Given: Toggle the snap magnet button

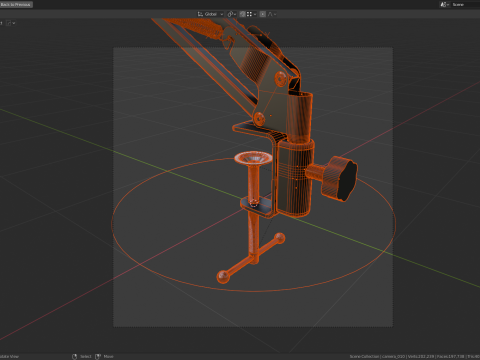Looking at the screenshot, I should click(x=242, y=14).
